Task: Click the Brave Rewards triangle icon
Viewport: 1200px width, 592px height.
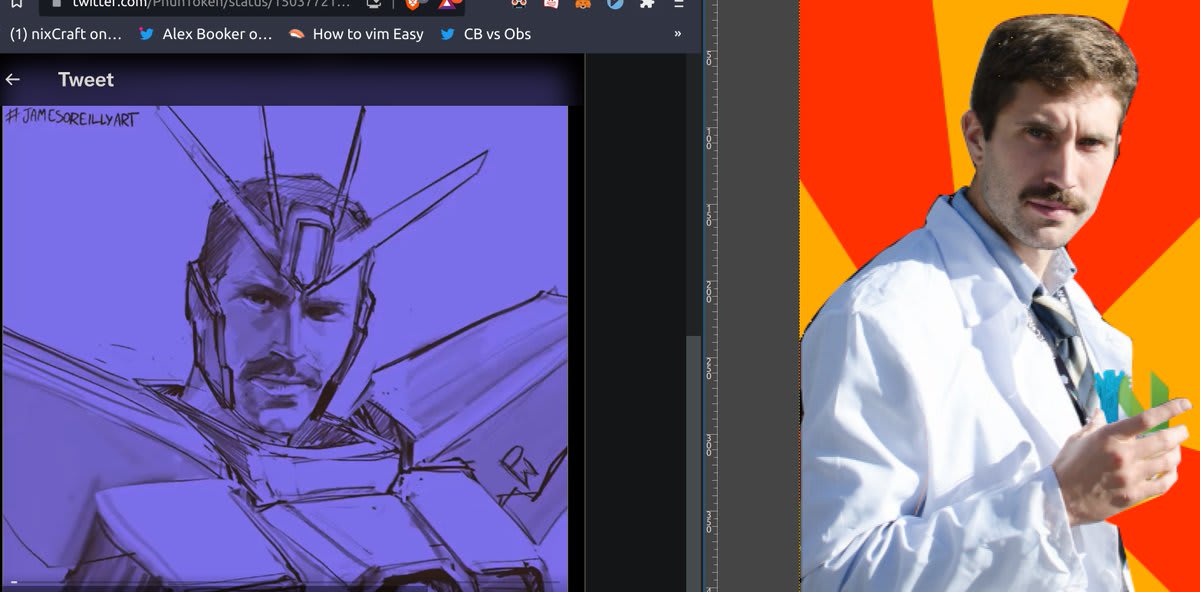Action: click(x=448, y=3)
